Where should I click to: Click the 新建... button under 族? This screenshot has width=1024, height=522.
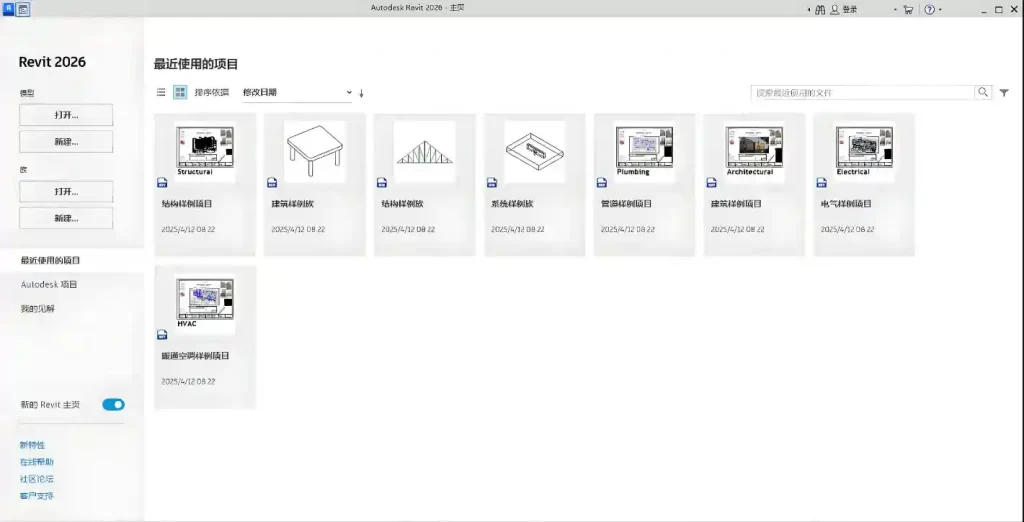(66, 218)
